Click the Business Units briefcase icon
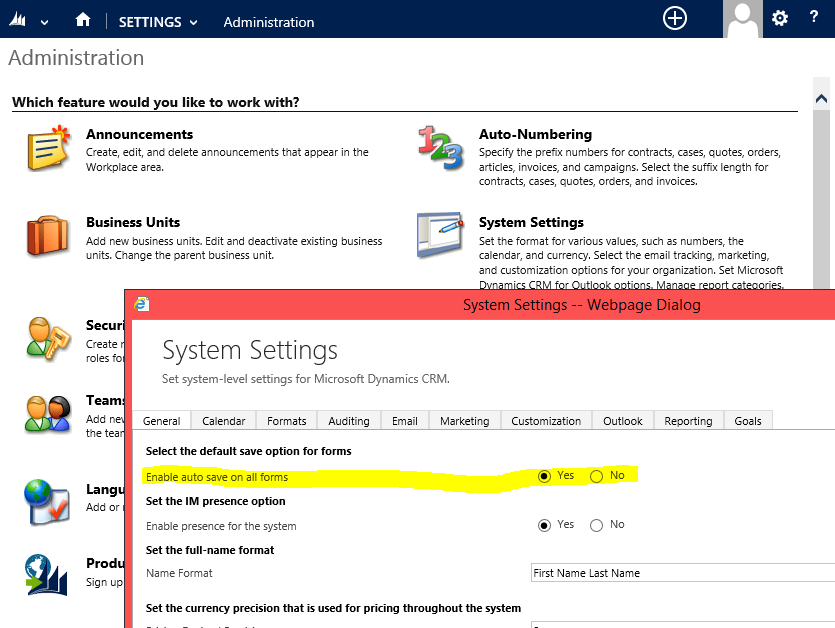This screenshot has height=628, width=835. [48, 236]
